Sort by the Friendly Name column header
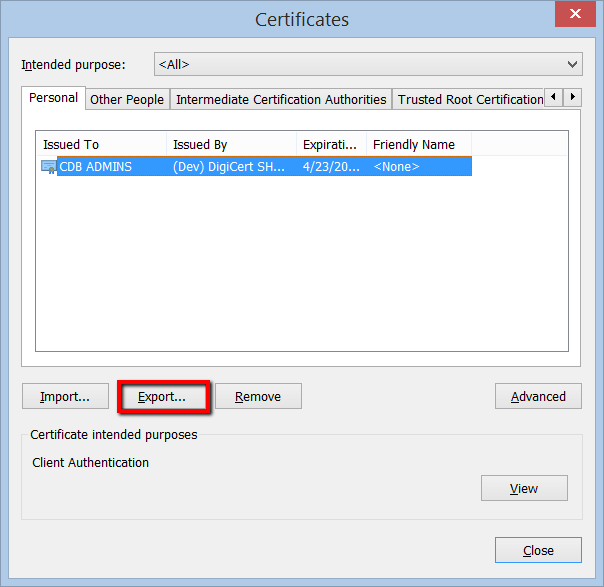Viewport: 604px width, 587px height. click(418, 145)
